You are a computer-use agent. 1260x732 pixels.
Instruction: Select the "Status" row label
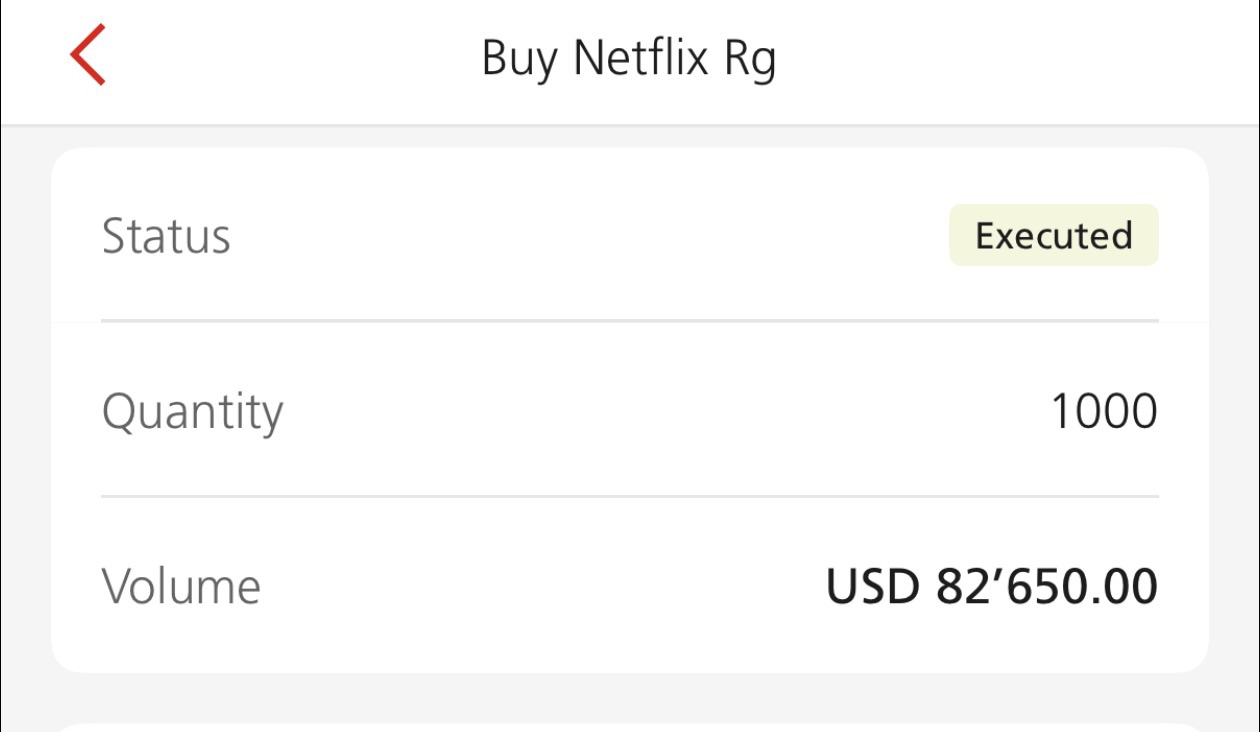click(166, 237)
